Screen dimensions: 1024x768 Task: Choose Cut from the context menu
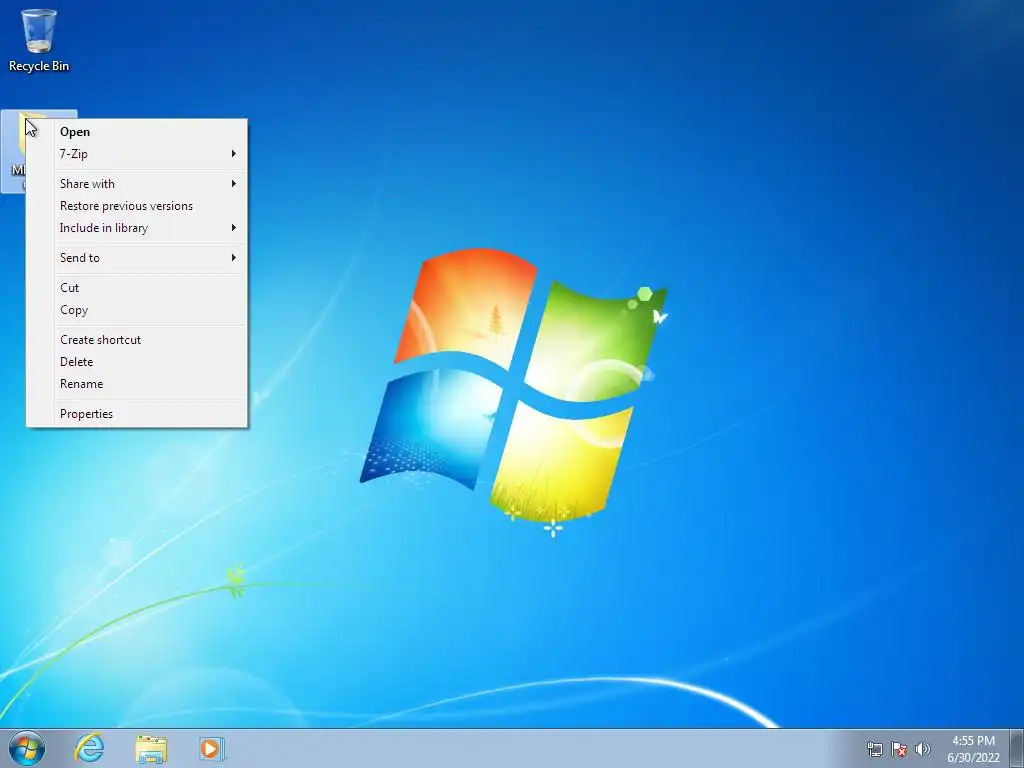[x=136, y=288]
